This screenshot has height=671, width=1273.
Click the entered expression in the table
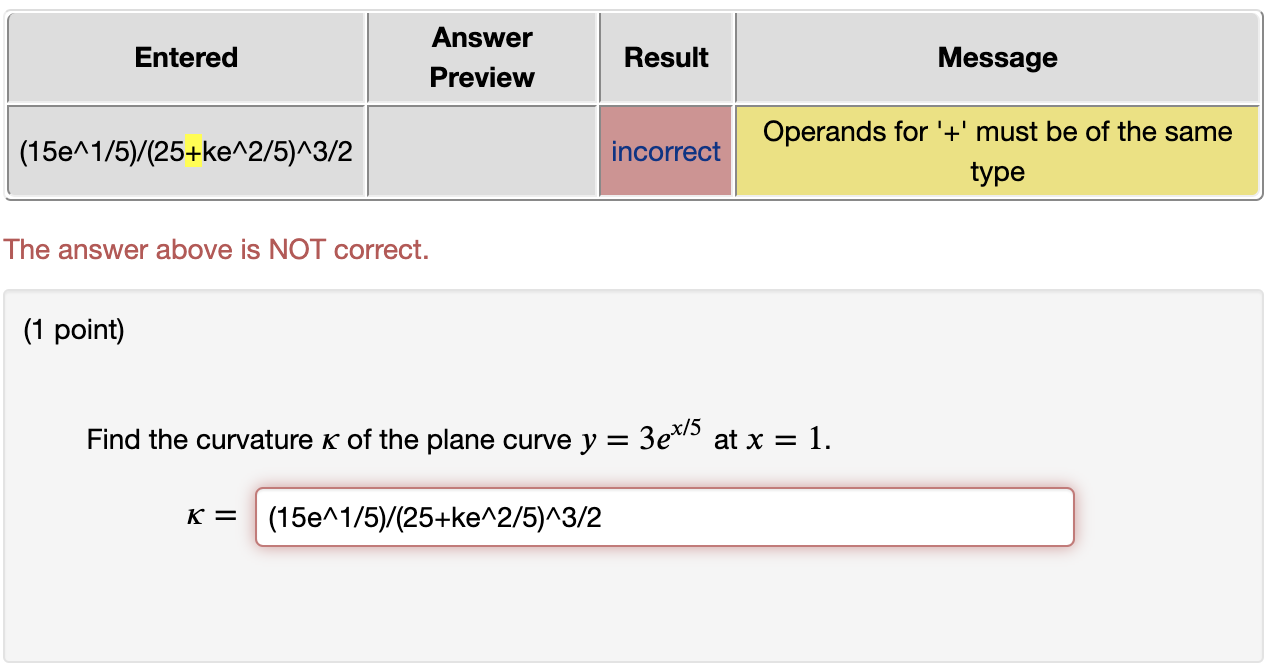click(185, 151)
